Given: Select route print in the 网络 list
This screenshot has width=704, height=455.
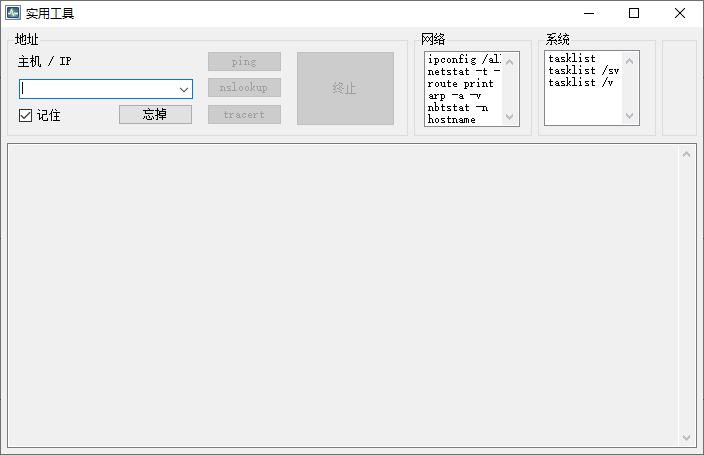Looking at the screenshot, I should [464, 84].
